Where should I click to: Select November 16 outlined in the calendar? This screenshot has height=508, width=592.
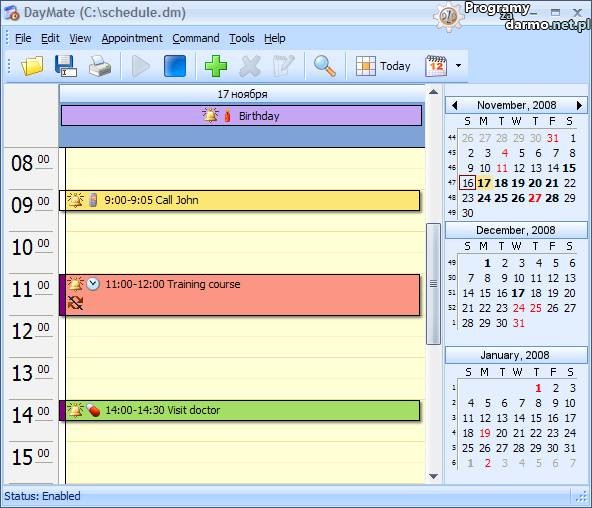[468, 183]
